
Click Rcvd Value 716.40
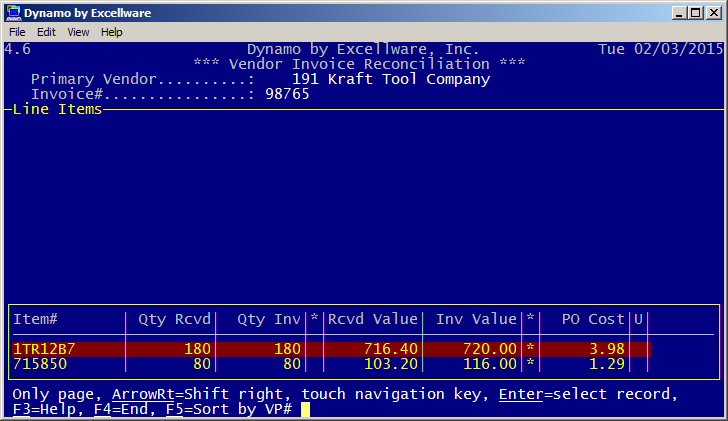click(x=390, y=349)
